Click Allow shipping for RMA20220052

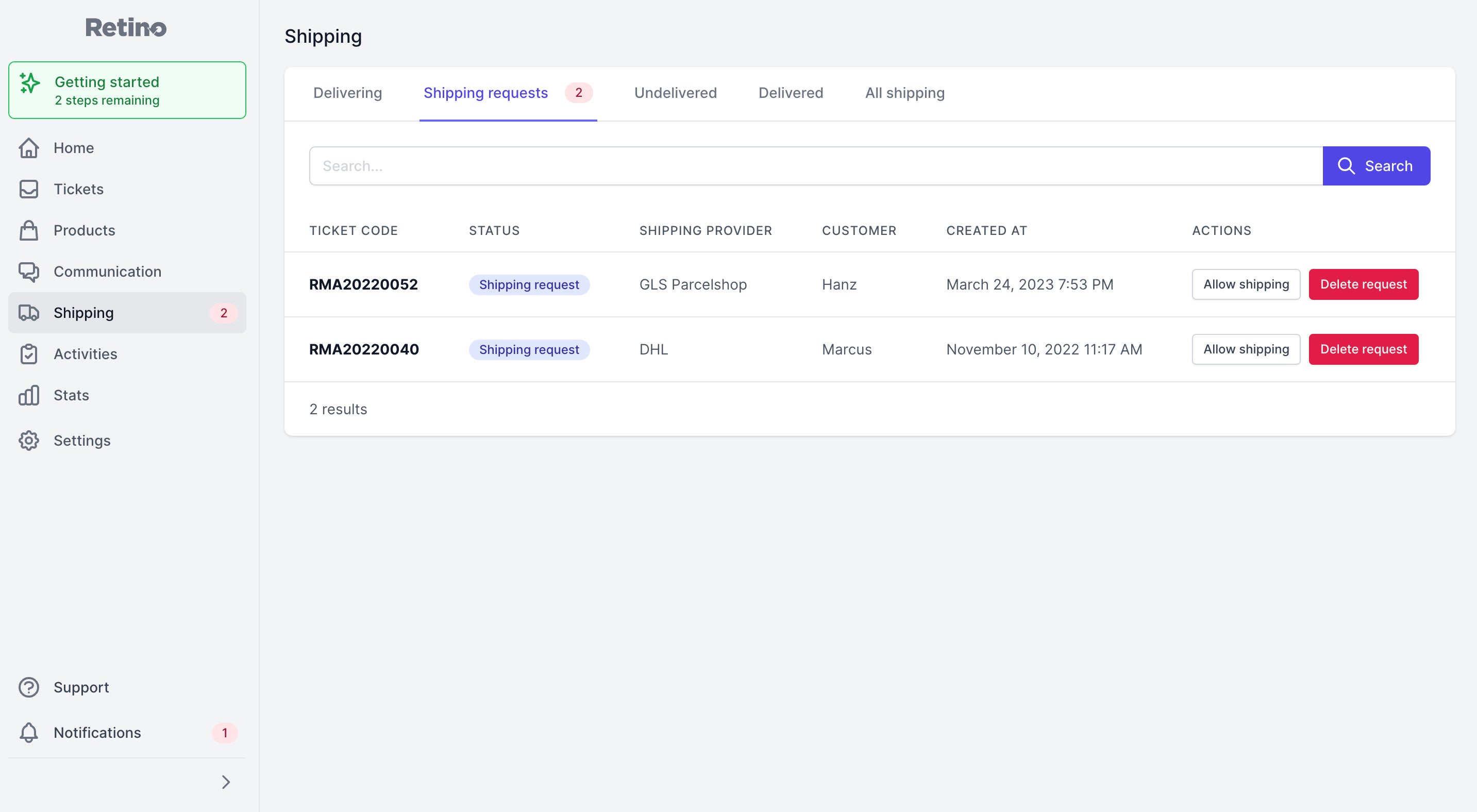tap(1246, 284)
